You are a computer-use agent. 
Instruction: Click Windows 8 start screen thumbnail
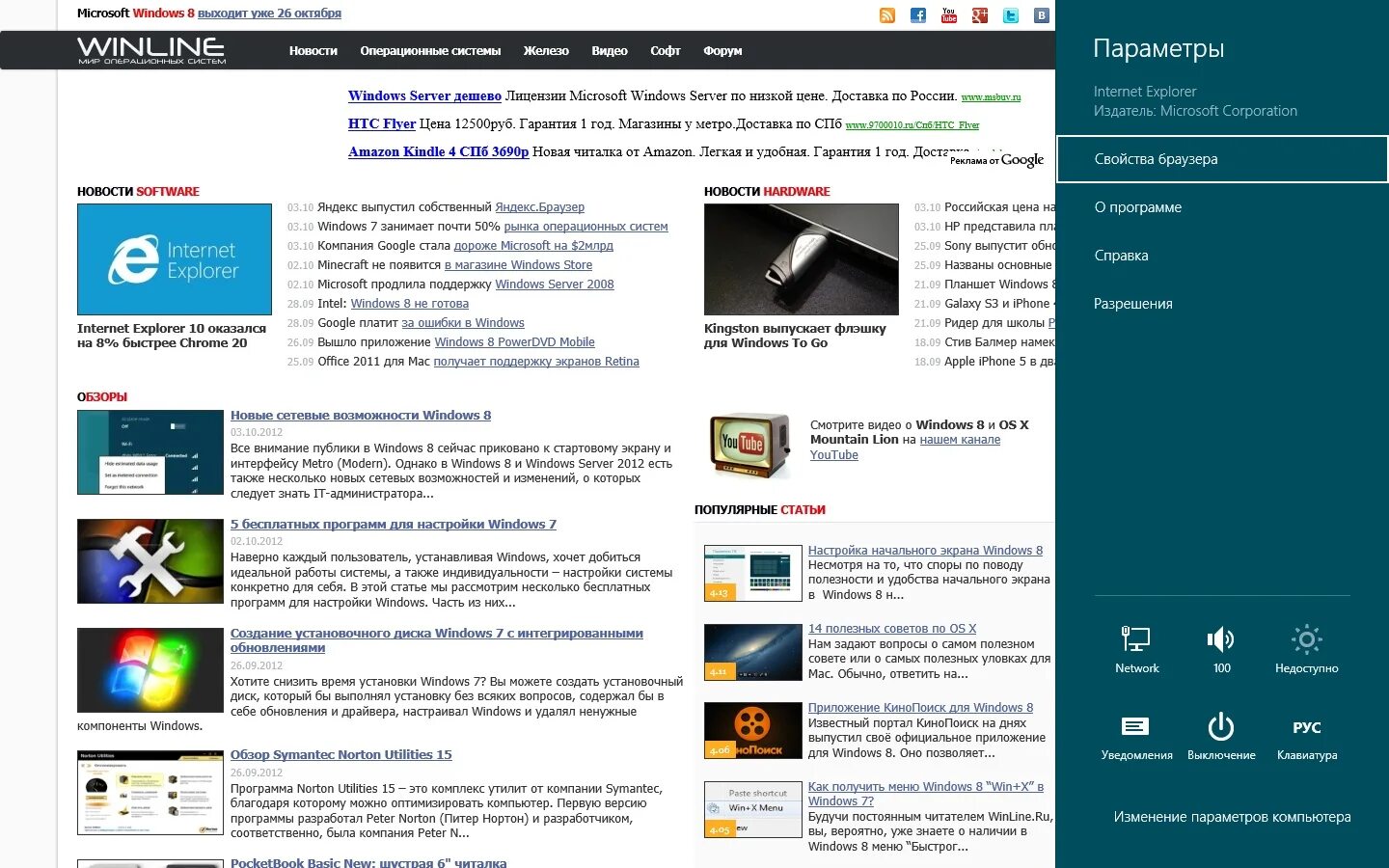pyautogui.click(x=753, y=573)
